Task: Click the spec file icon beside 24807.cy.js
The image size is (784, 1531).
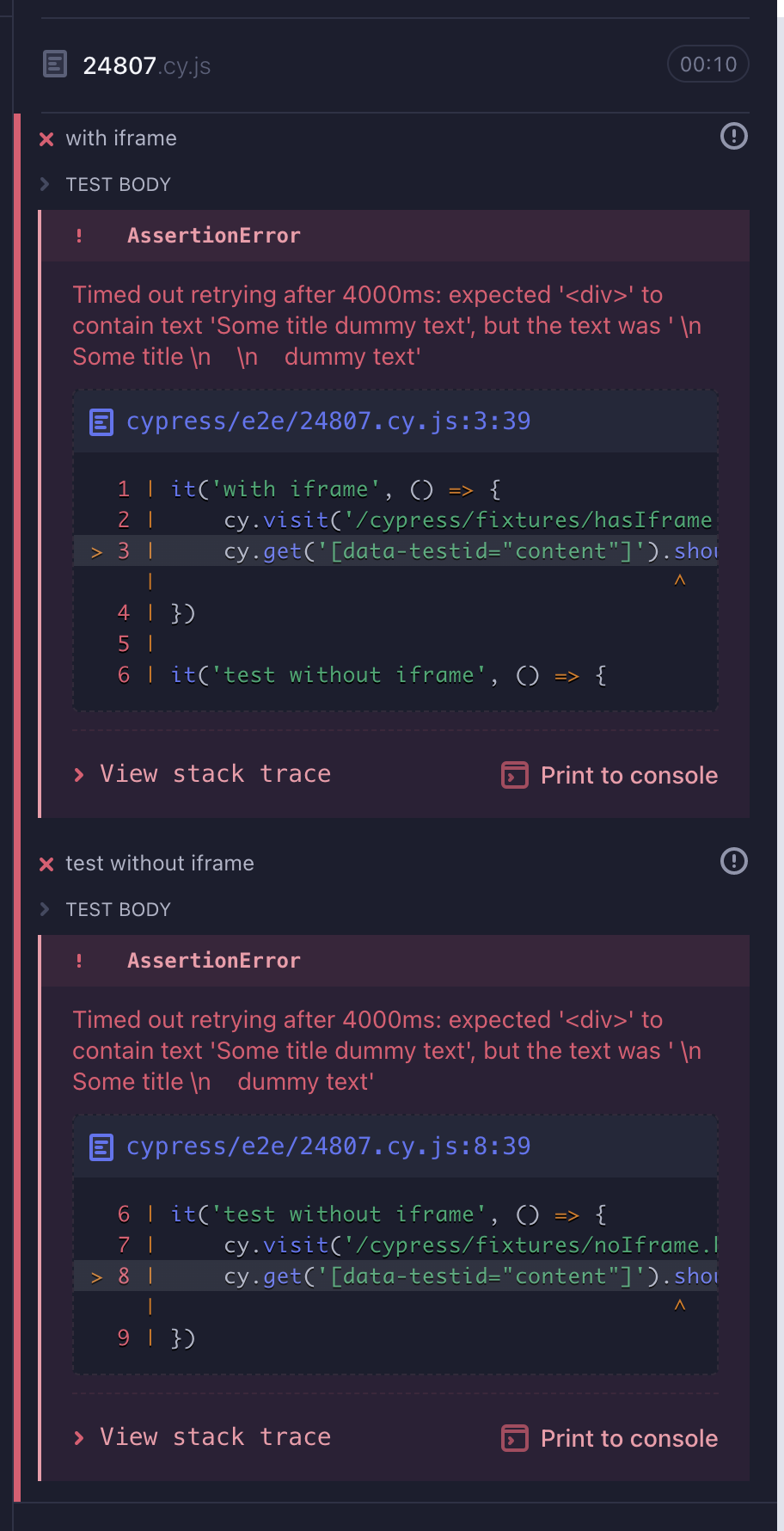Action: pyautogui.click(x=55, y=64)
